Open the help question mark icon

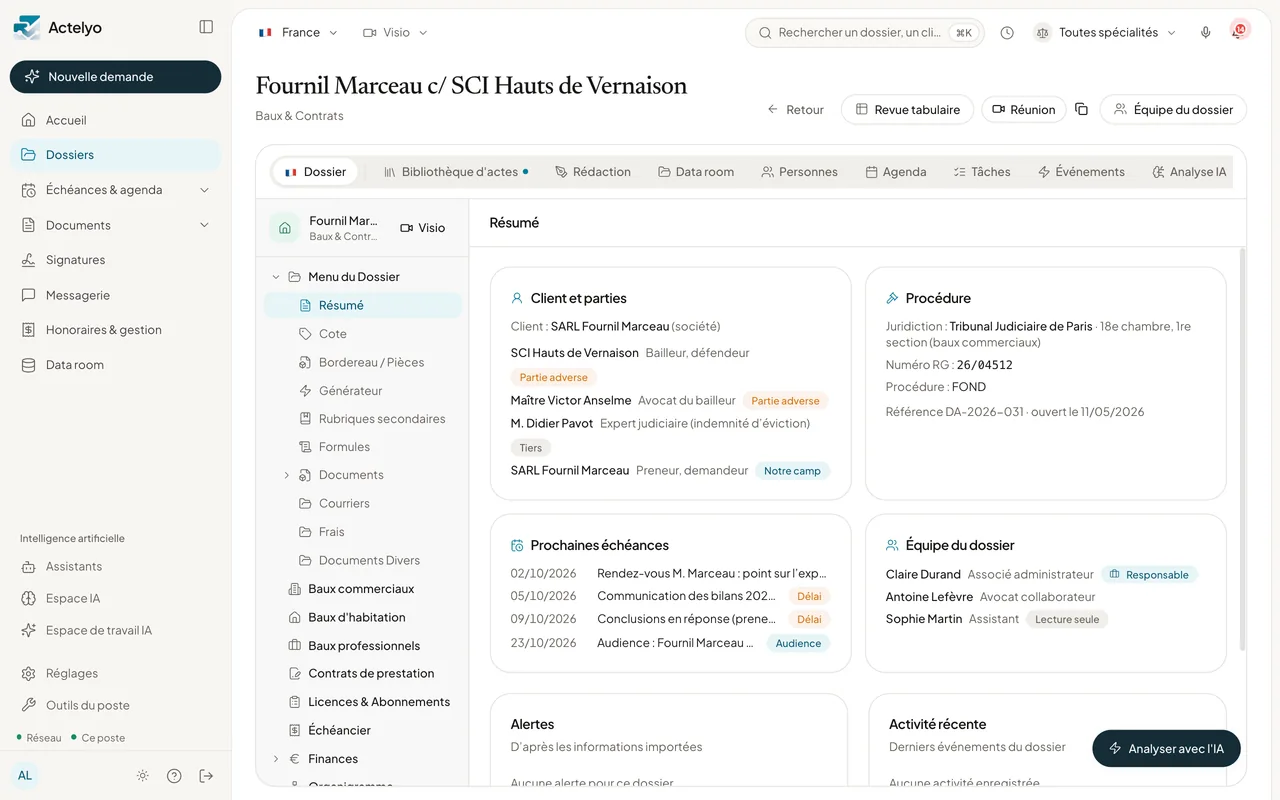coord(174,776)
